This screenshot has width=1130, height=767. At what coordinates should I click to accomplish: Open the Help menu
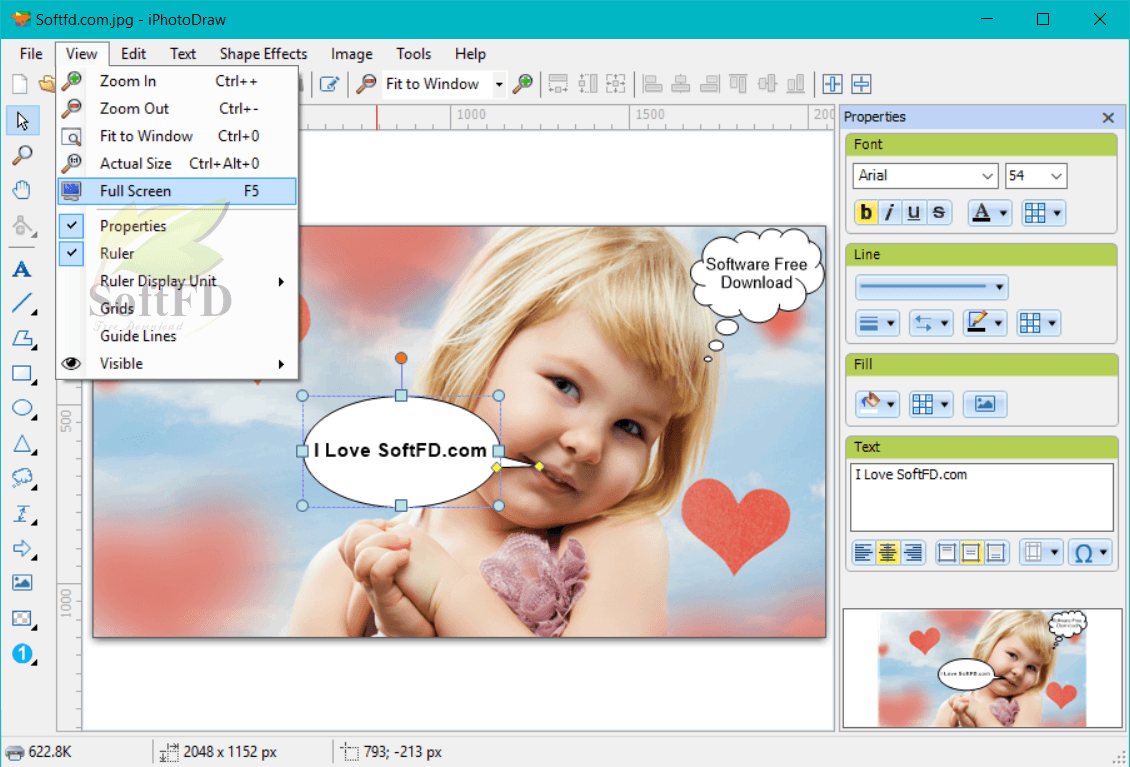[470, 54]
